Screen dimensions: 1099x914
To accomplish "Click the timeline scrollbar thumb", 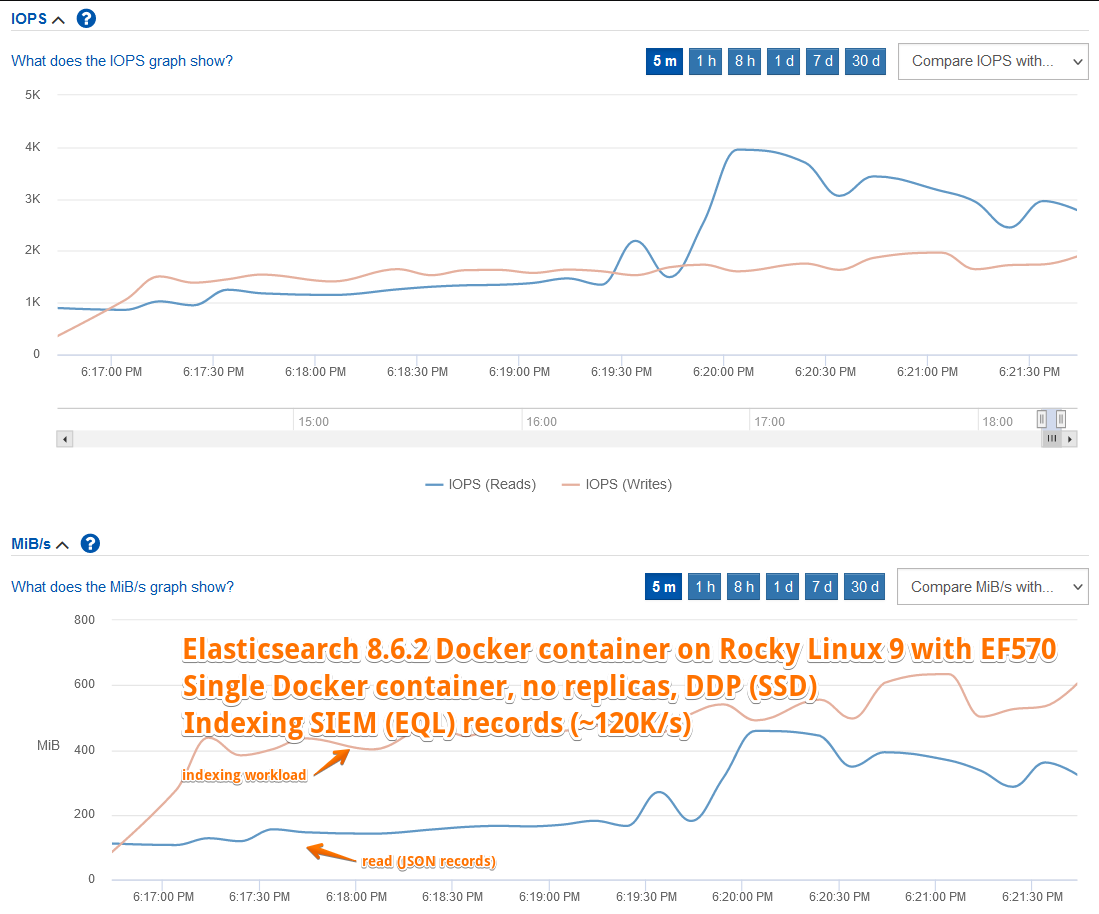I will coord(1051,439).
